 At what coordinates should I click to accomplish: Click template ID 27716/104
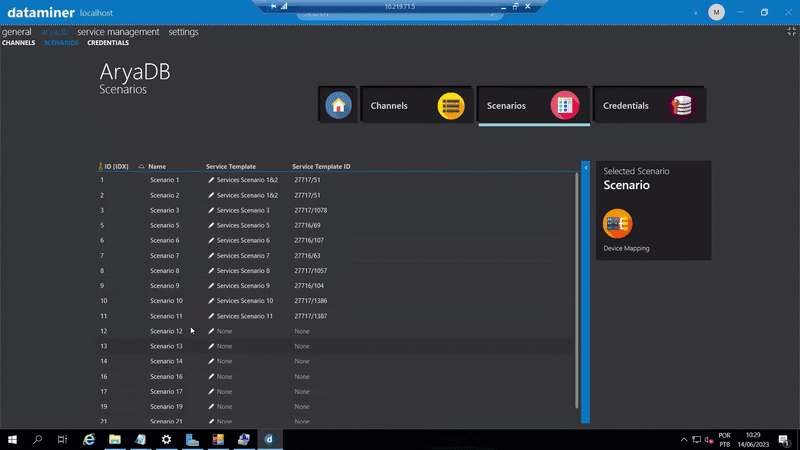click(309, 286)
